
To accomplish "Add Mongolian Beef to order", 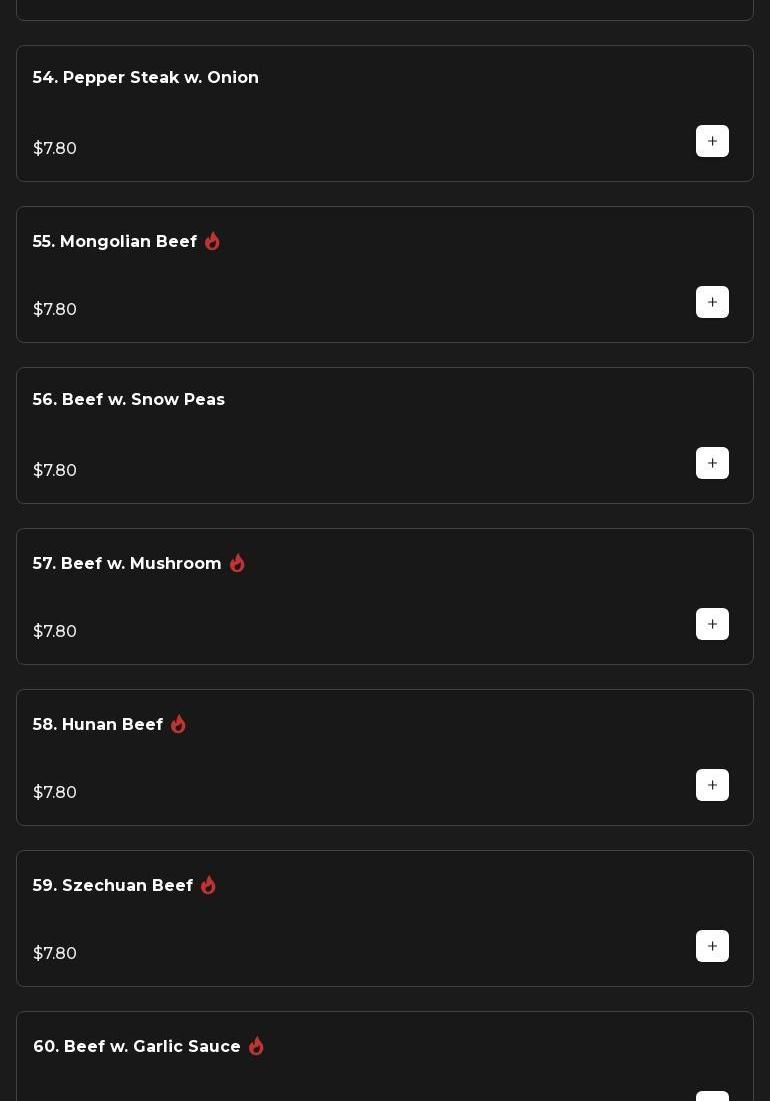I will click(x=712, y=302).
